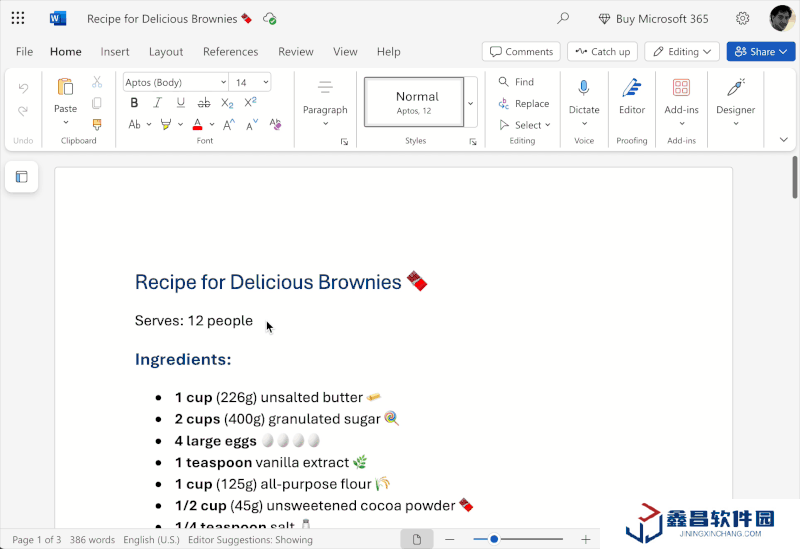Expand the Editing mode dropdown
The image size is (800, 549).
tap(682, 52)
